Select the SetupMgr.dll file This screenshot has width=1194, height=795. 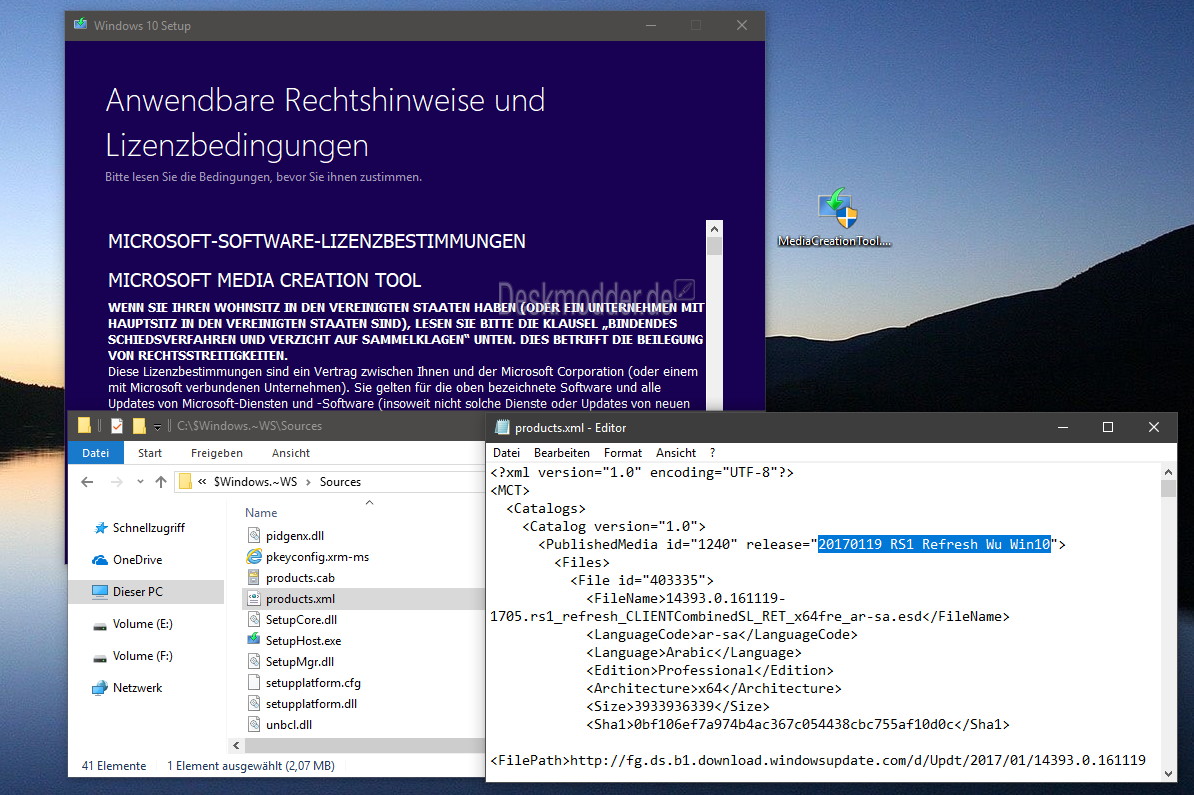point(299,662)
